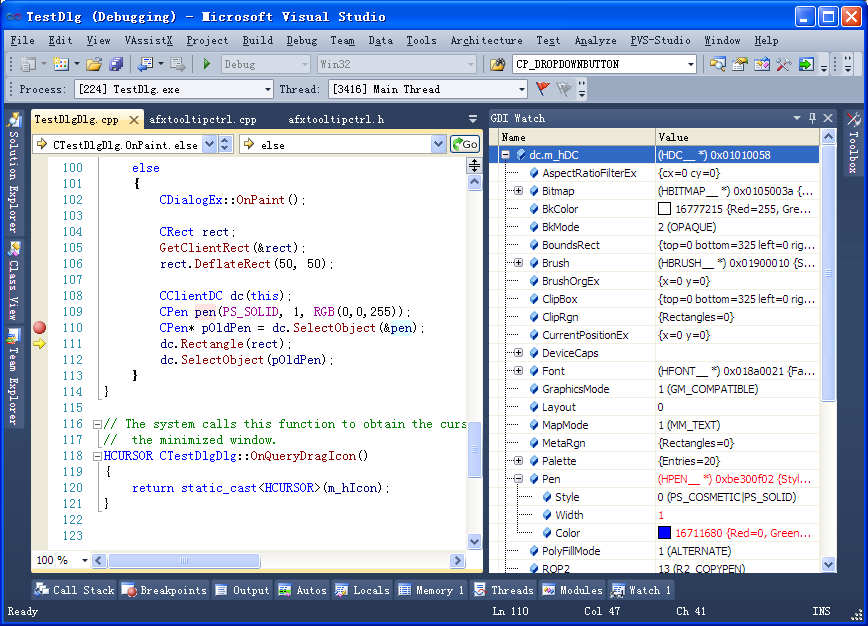Select the BkMode row in GDI Watch
Screen dimensions: 868x626
click(x=659, y=227)
